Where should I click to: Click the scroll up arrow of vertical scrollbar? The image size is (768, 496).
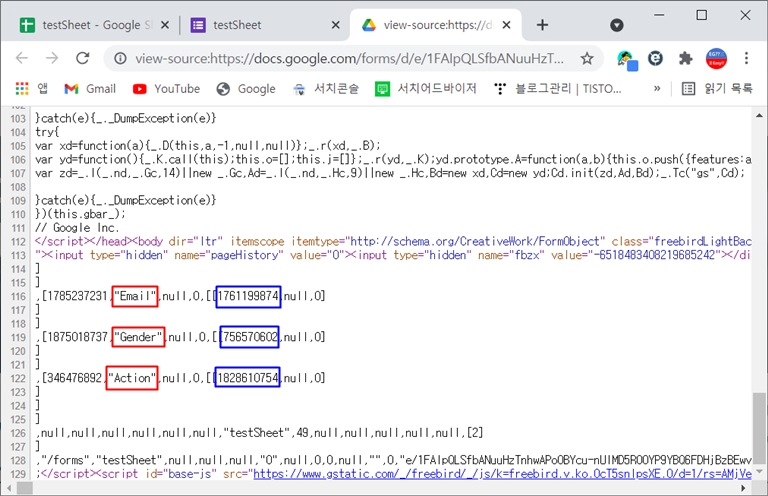click(x=759, y=116)
